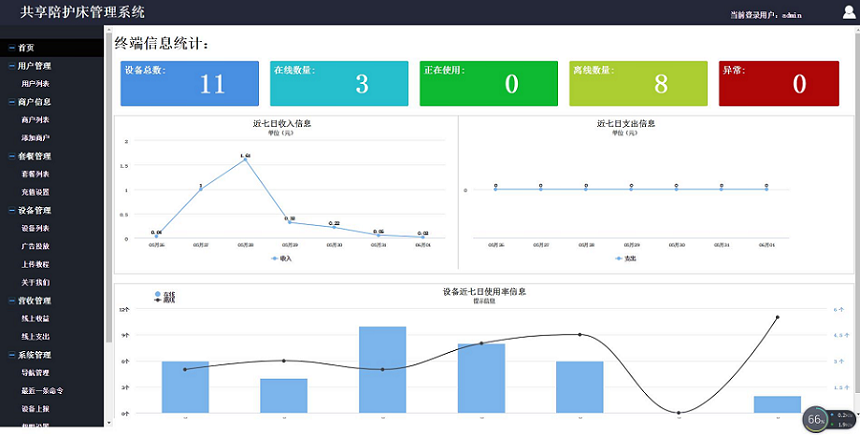This screenshot has width=860, height=435.
Task: Open 用户列表 in the sidebar
Action: [35, 84]
